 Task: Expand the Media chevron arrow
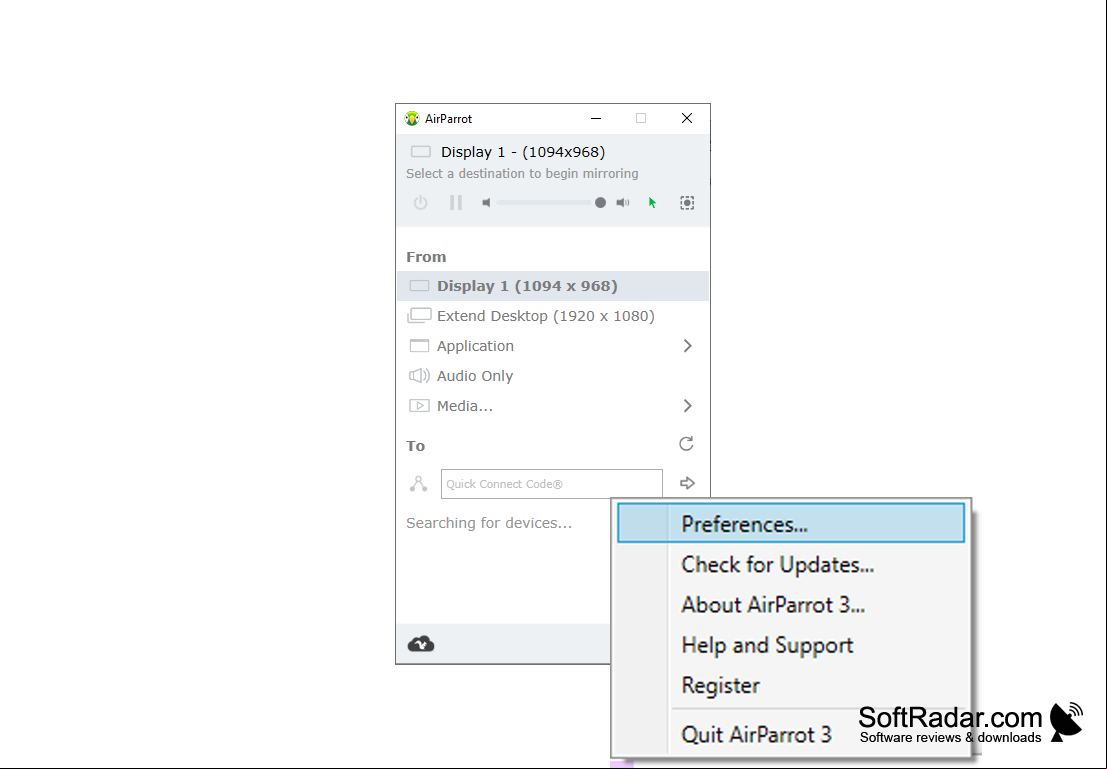pos(688,406)
